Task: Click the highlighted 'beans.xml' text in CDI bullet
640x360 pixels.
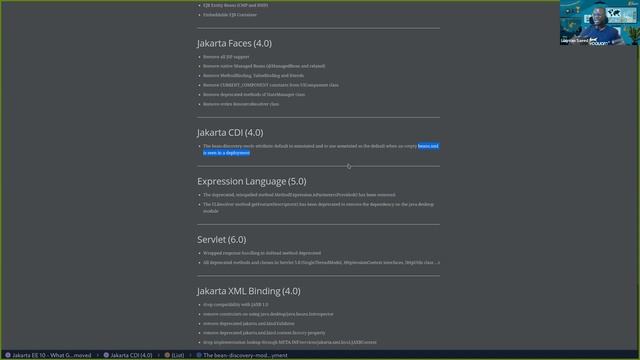Action: click(428, 146)
